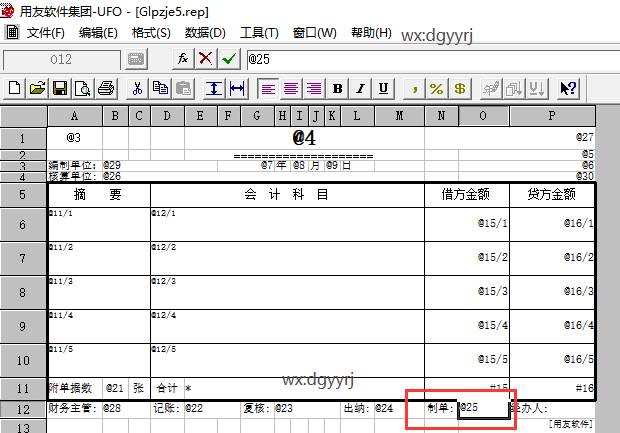This screenshot has width=620, height=433.
Task: Cancel the entry with the red X
Action: point(206,59)
